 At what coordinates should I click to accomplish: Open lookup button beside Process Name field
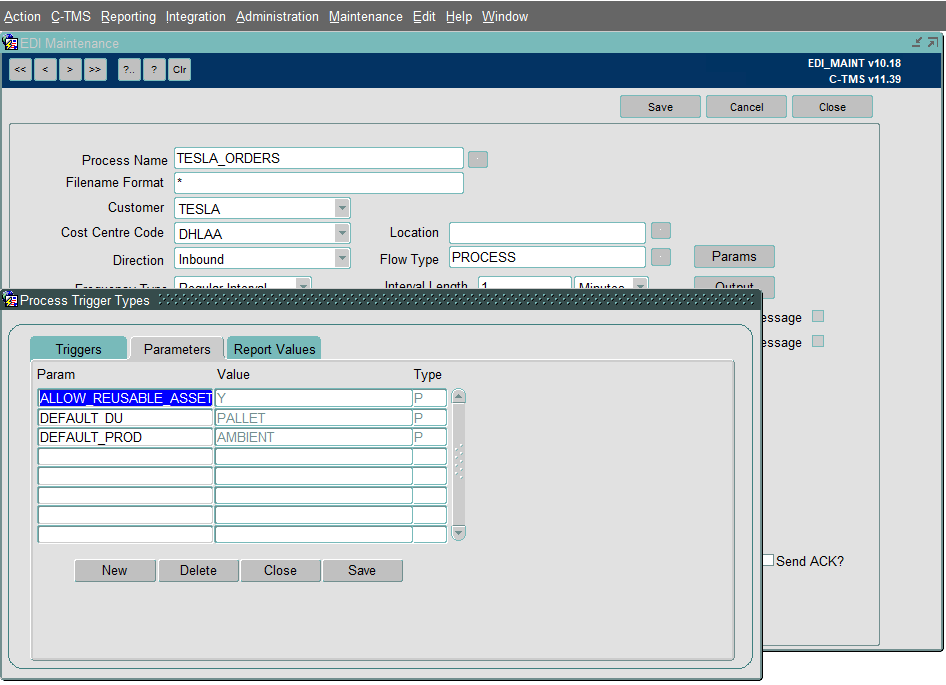tap(478, 159)
